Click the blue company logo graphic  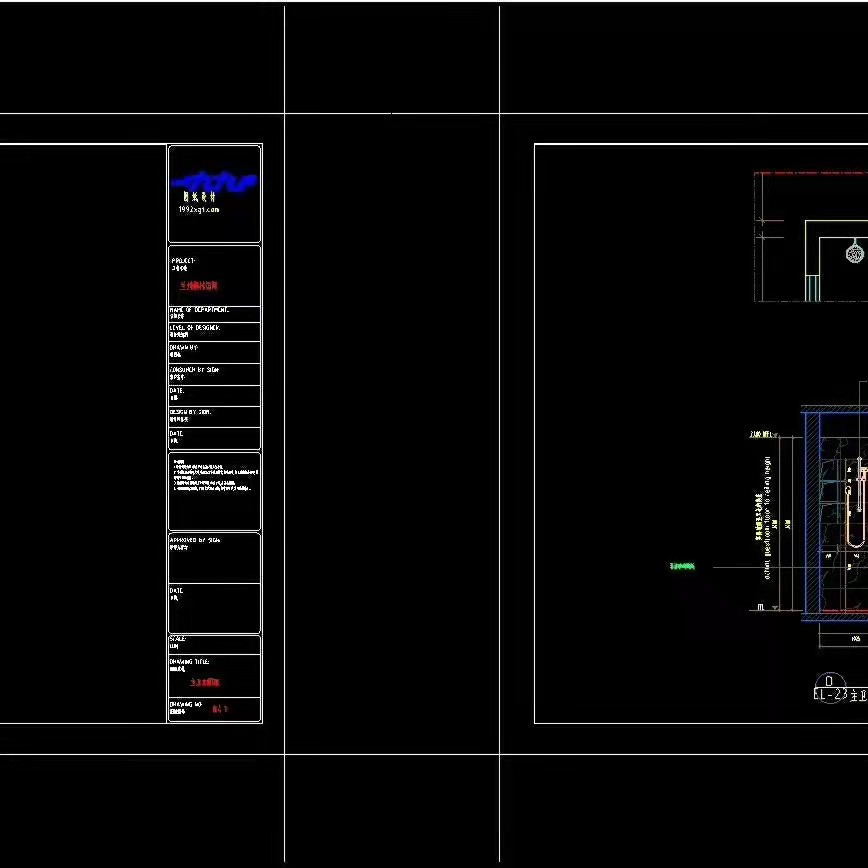[214, 181]
